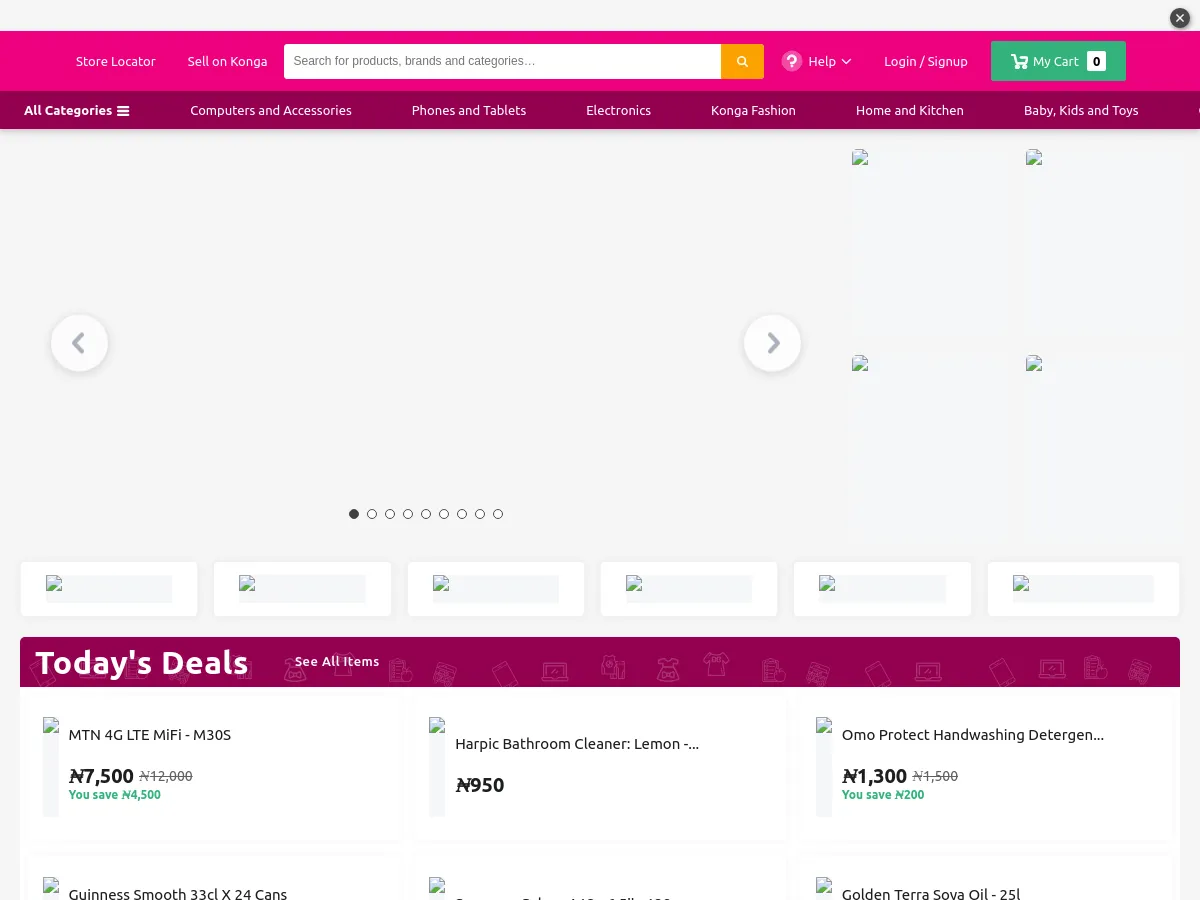Click the Help question-mark icon
Image resolution: width=1200 pixels, height=900 pixels.
click(x=791, y=61)
